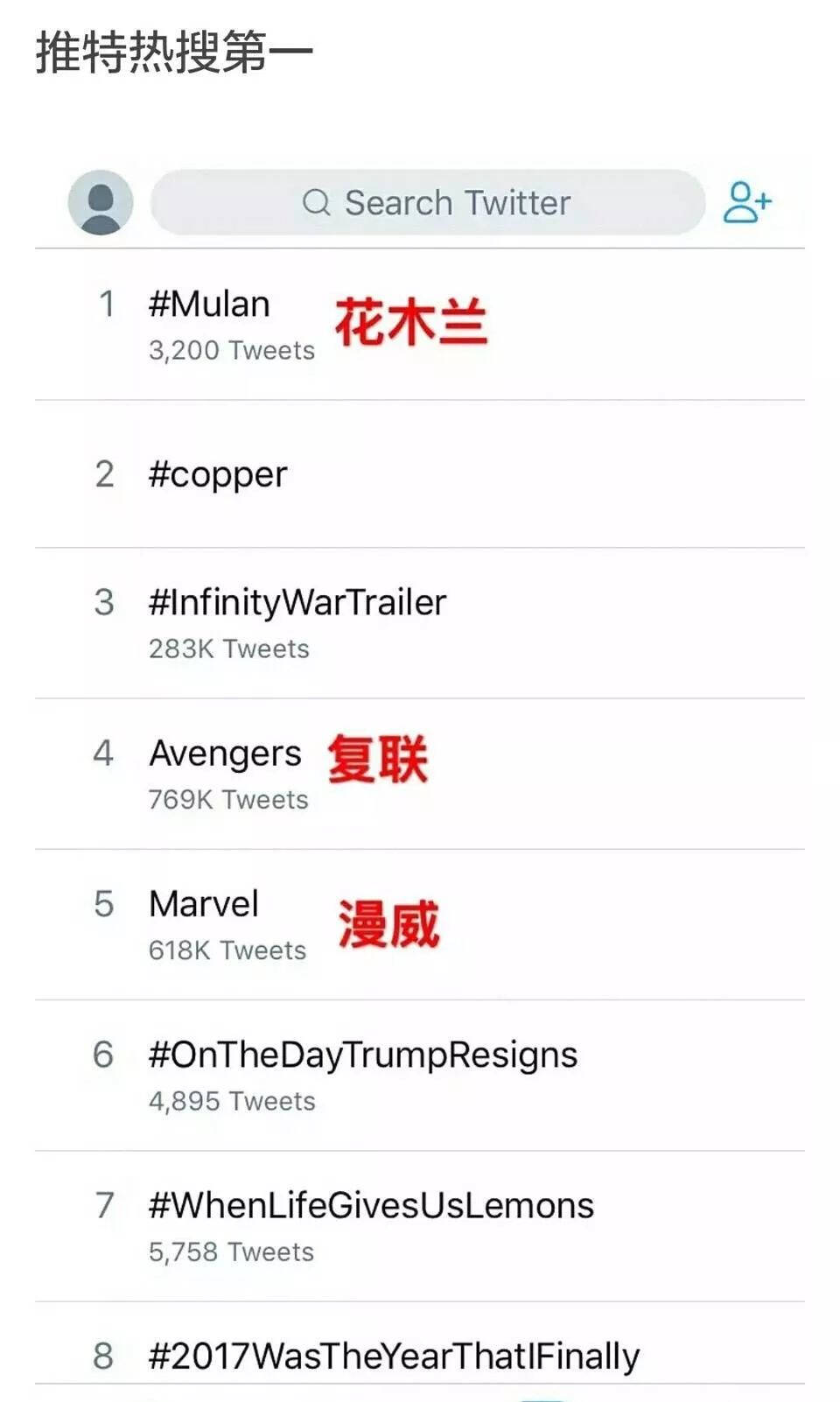Open the Avengers trending topic
The width and height of the screenshot is (840, 1402).
(420, 774)
